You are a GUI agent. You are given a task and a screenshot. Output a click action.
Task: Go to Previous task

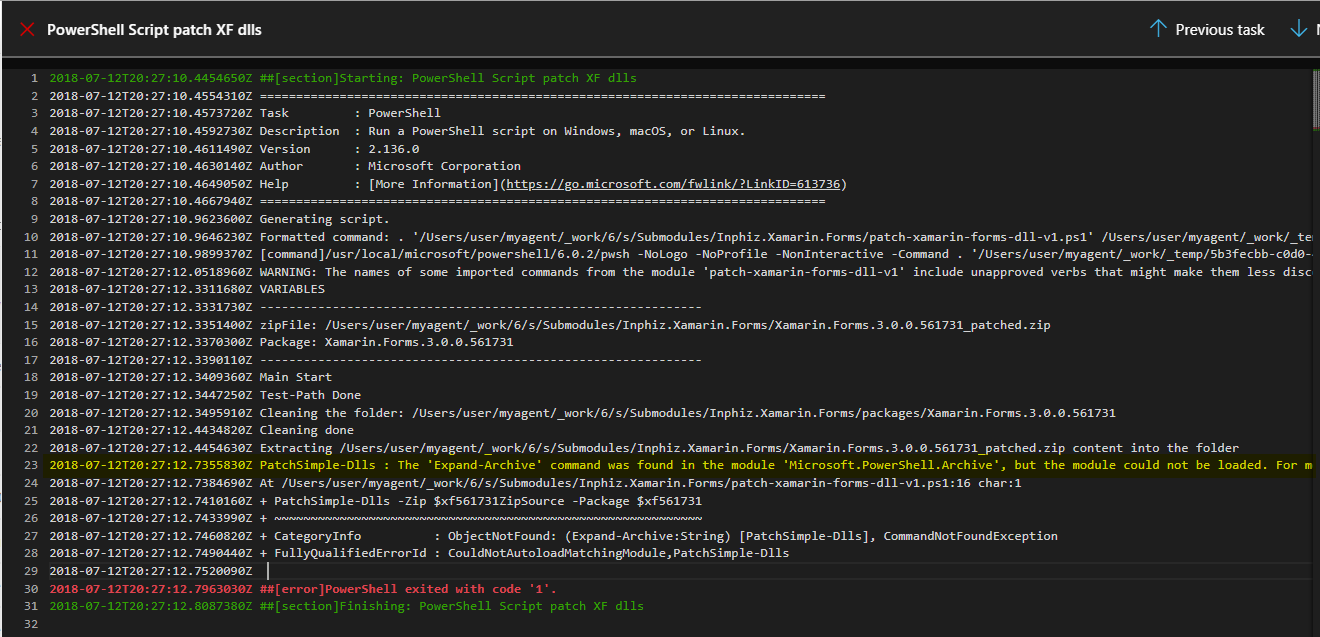(1219, 30)
